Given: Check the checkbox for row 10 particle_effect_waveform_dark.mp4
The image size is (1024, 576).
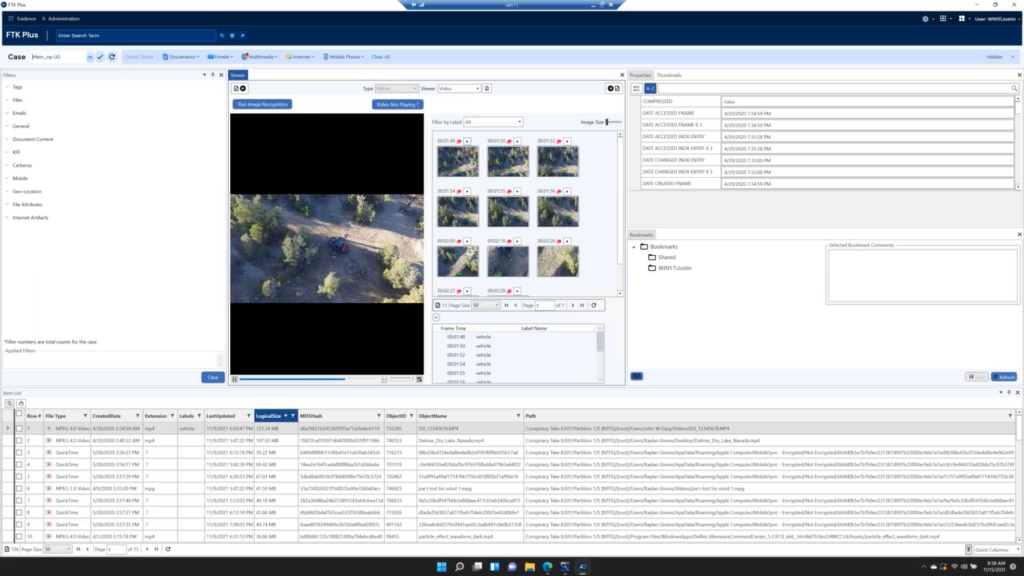Looking at the screenshot, I should (x=19, y=536).
